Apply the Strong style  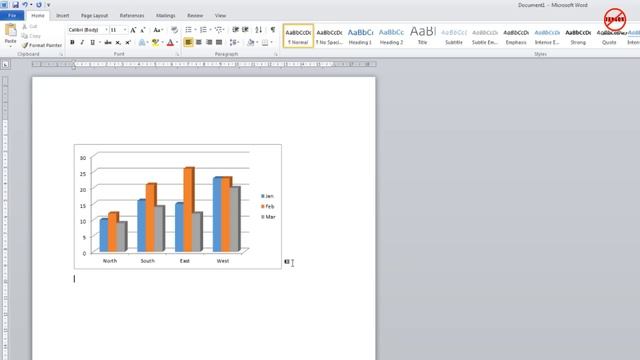[578, 36]
